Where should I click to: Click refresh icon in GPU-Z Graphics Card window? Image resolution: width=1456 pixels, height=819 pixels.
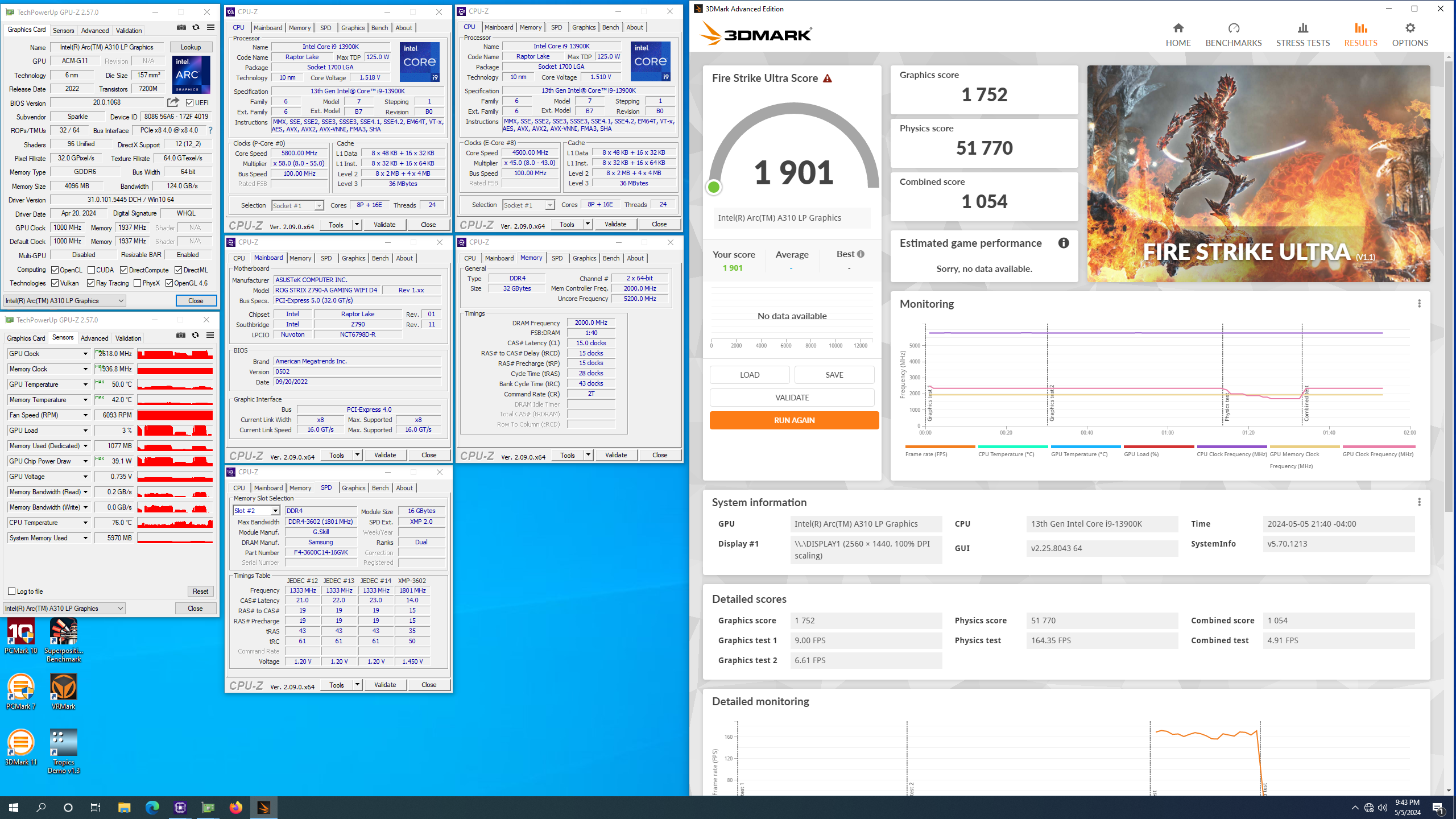(x=196, y=28)
